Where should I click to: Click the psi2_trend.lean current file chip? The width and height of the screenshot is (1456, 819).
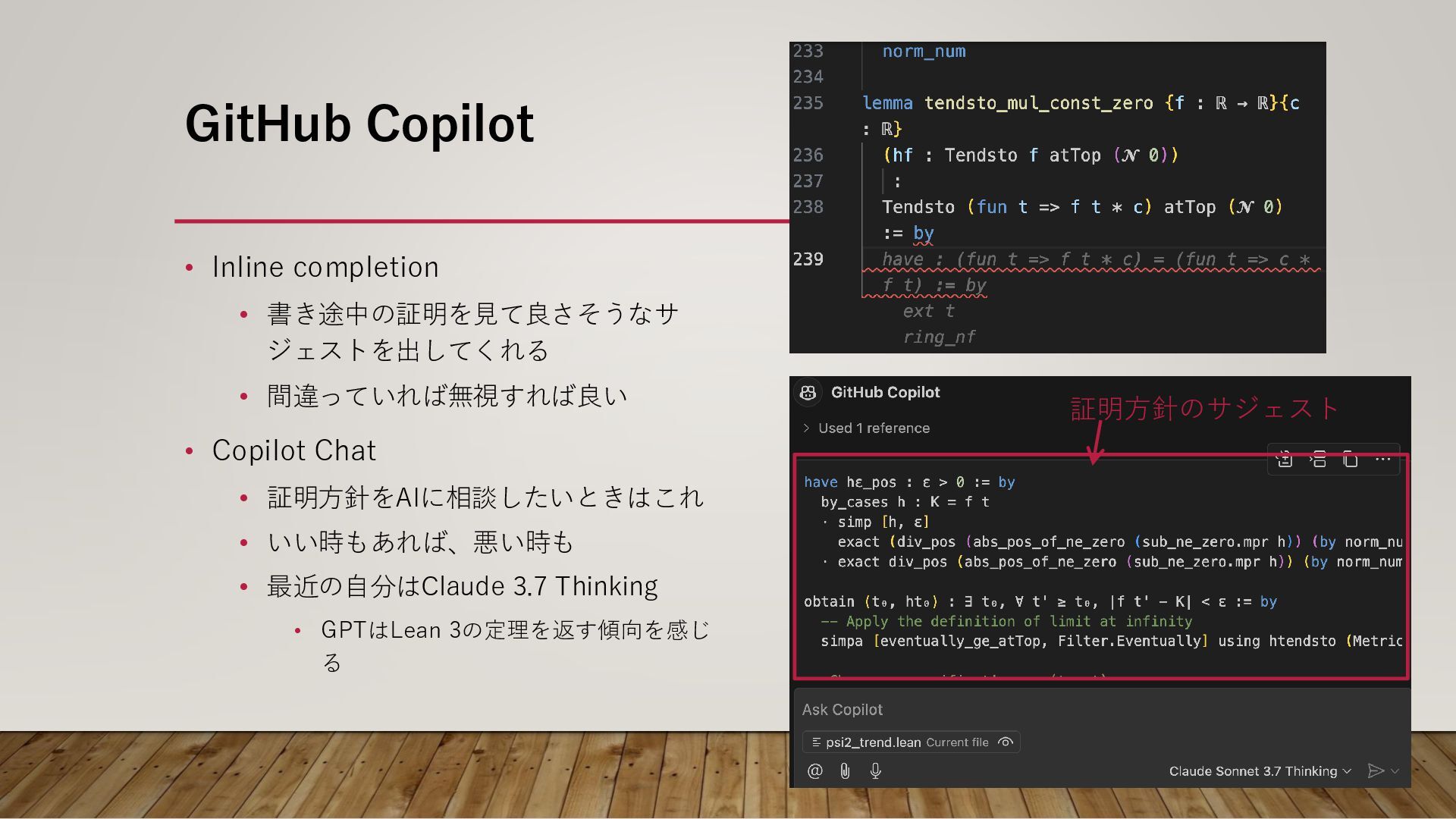(x=910, y=742)
